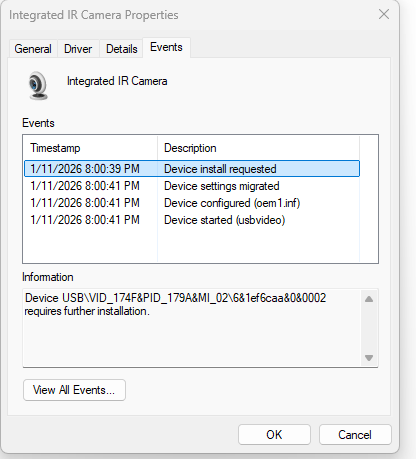The image size is (416, 459).
Task: Click the Events tab
Action: 166,47
